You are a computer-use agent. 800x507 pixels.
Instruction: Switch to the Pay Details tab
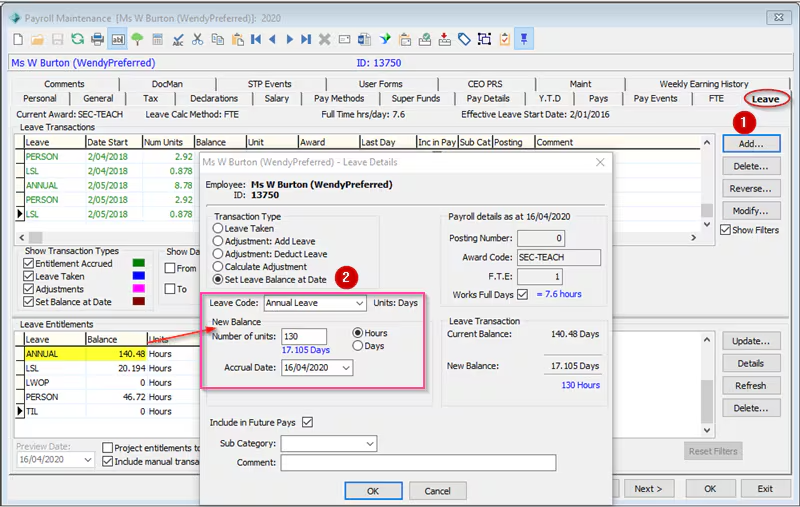coord(488,98)
